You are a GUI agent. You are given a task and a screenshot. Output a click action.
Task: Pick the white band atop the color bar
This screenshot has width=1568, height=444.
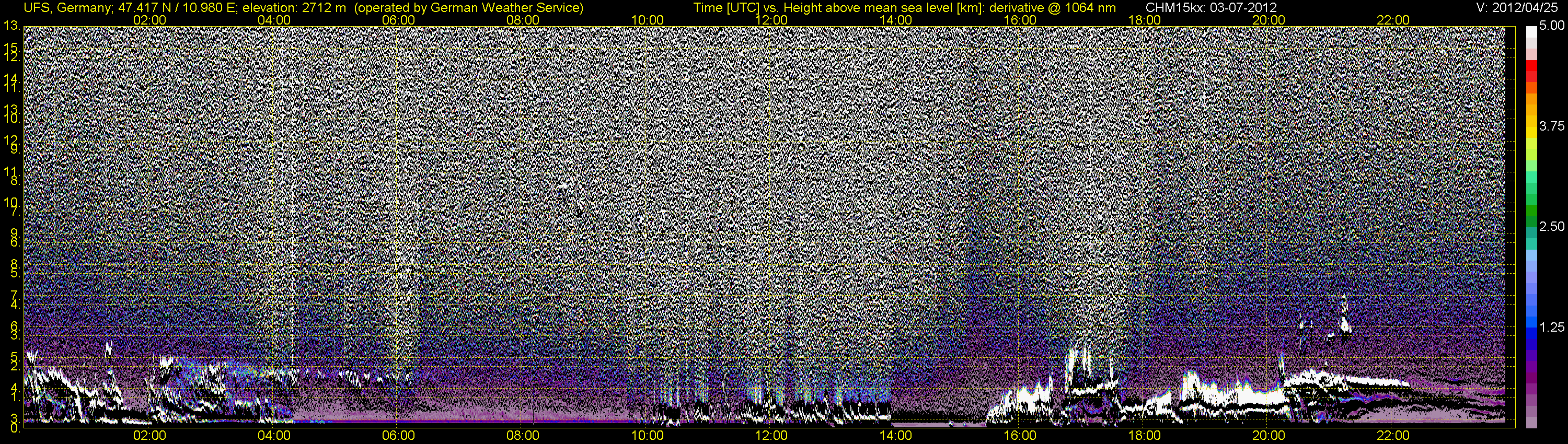tap(1531, 32)
